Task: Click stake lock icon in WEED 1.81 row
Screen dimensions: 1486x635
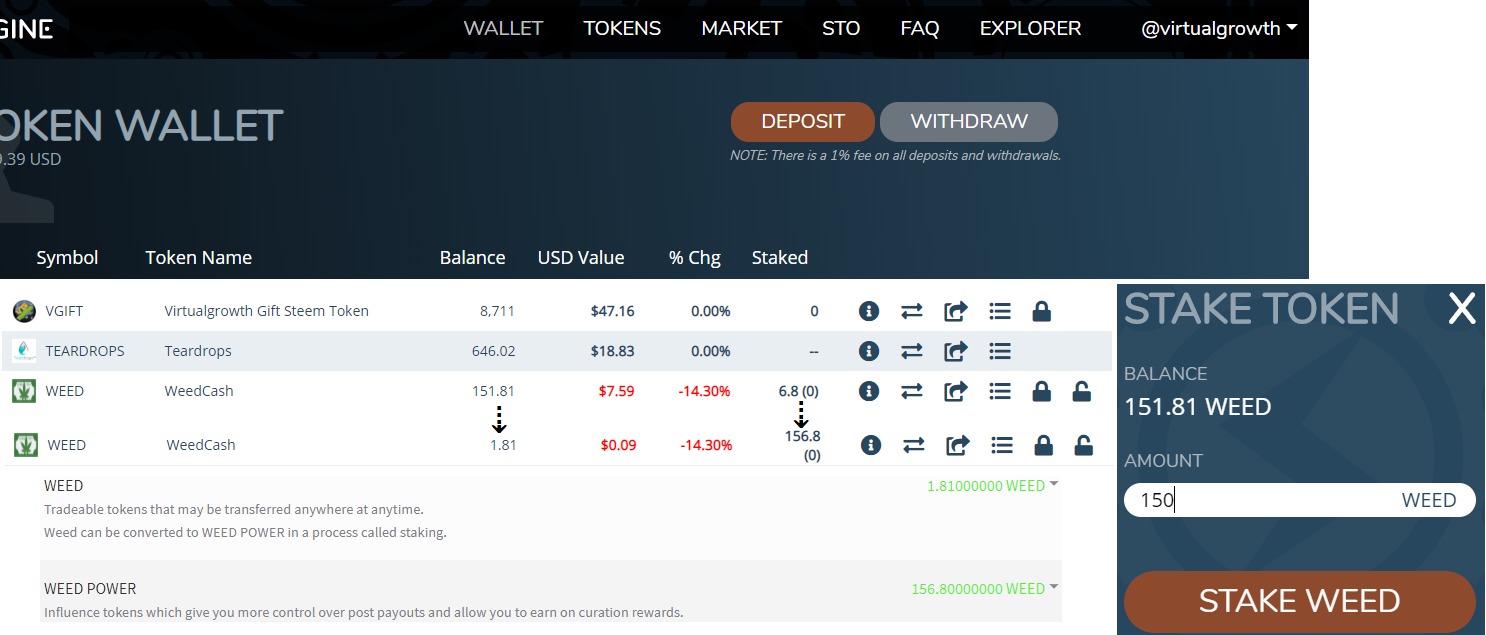Action: [x=1043, y=445]
